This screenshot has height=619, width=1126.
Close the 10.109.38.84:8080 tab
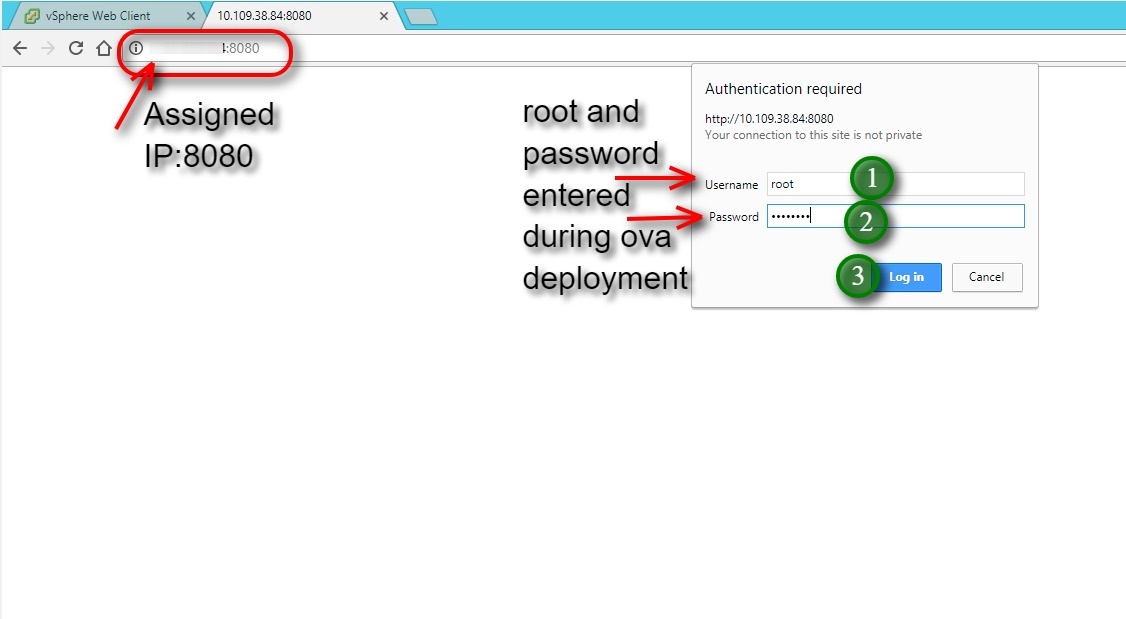pyautogui.click(x=384, y=16)
